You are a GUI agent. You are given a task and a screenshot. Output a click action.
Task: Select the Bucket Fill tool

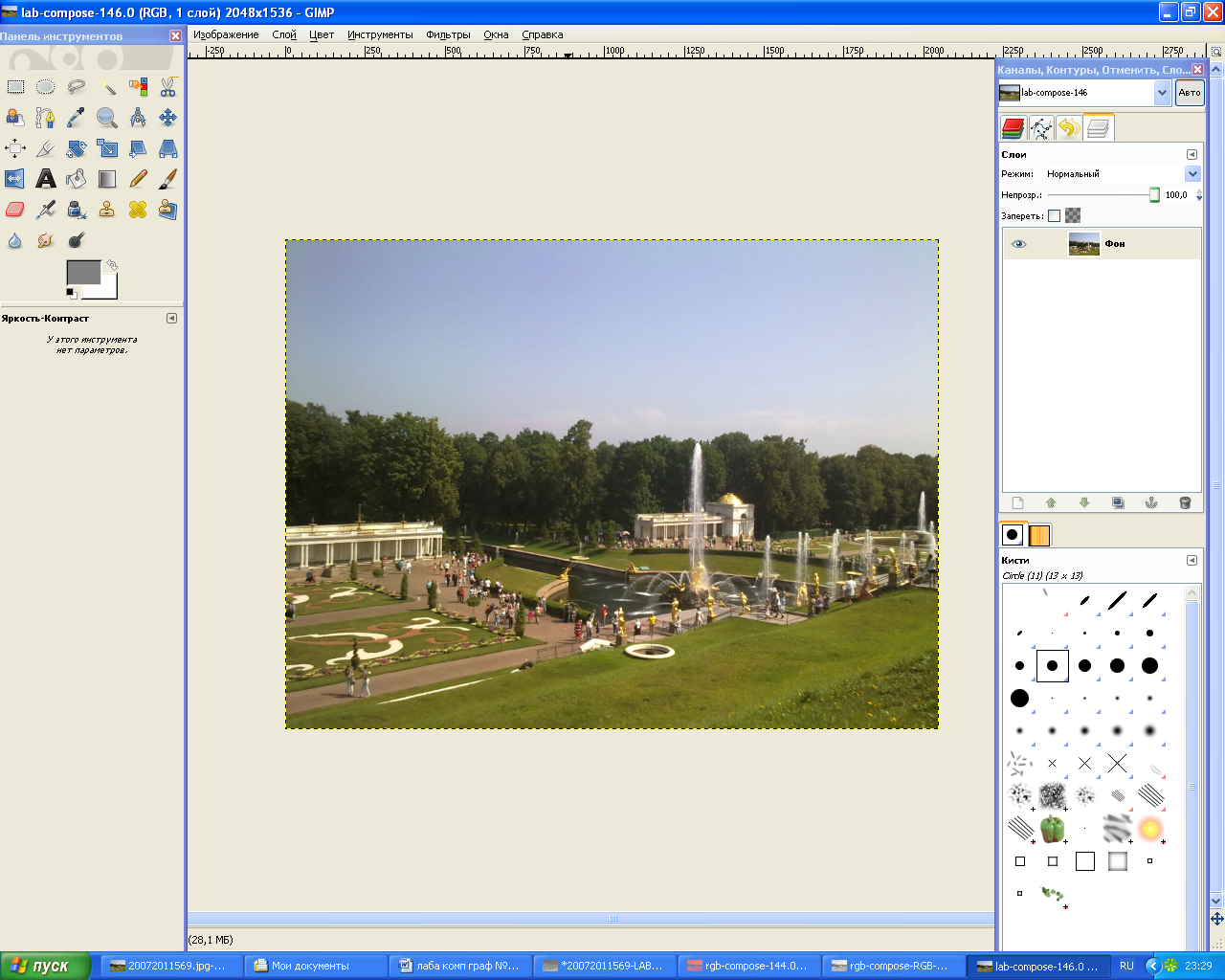click(x=76, y=179)
